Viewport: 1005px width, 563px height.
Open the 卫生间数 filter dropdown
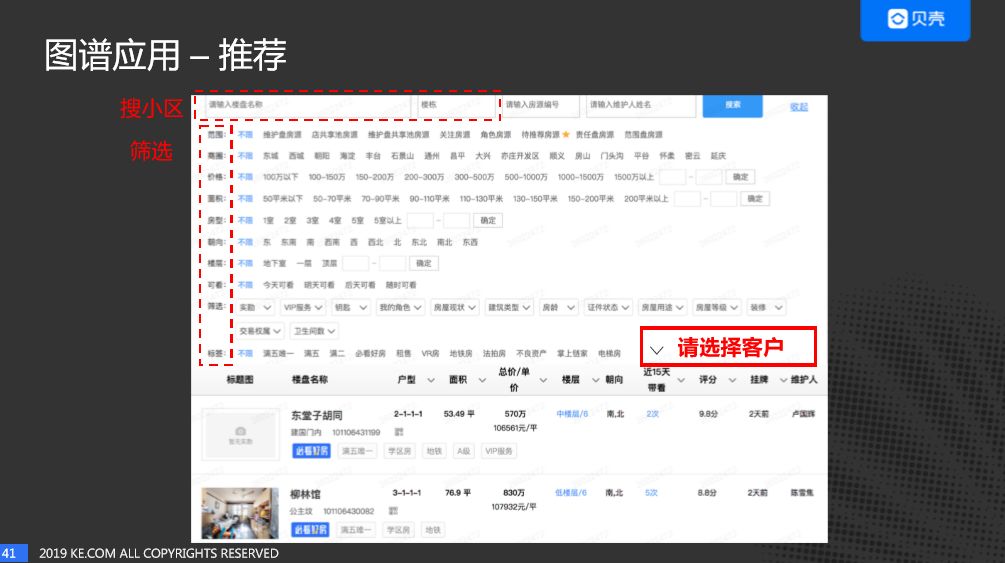315,331
